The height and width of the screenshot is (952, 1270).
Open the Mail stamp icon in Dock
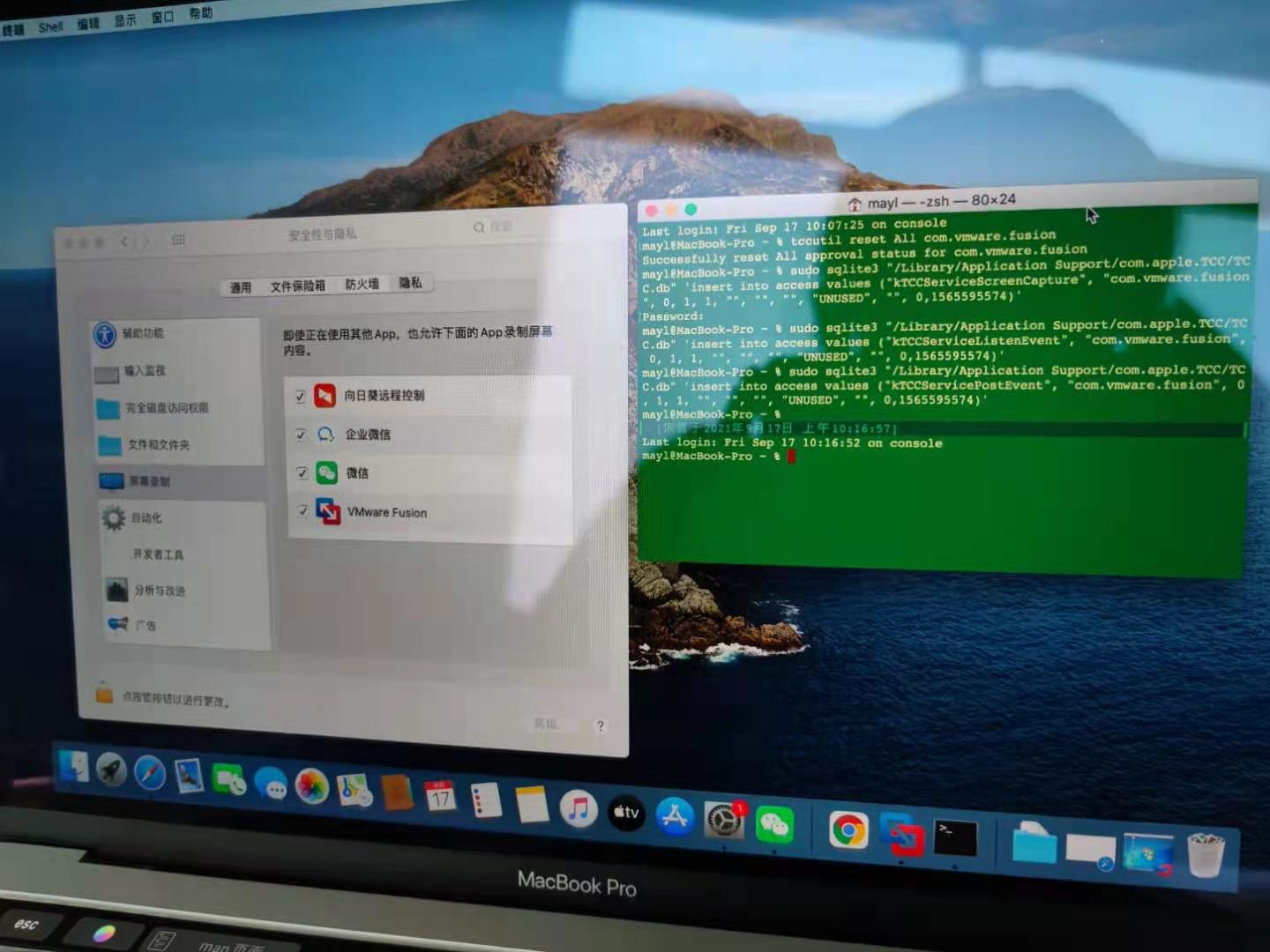189,776
